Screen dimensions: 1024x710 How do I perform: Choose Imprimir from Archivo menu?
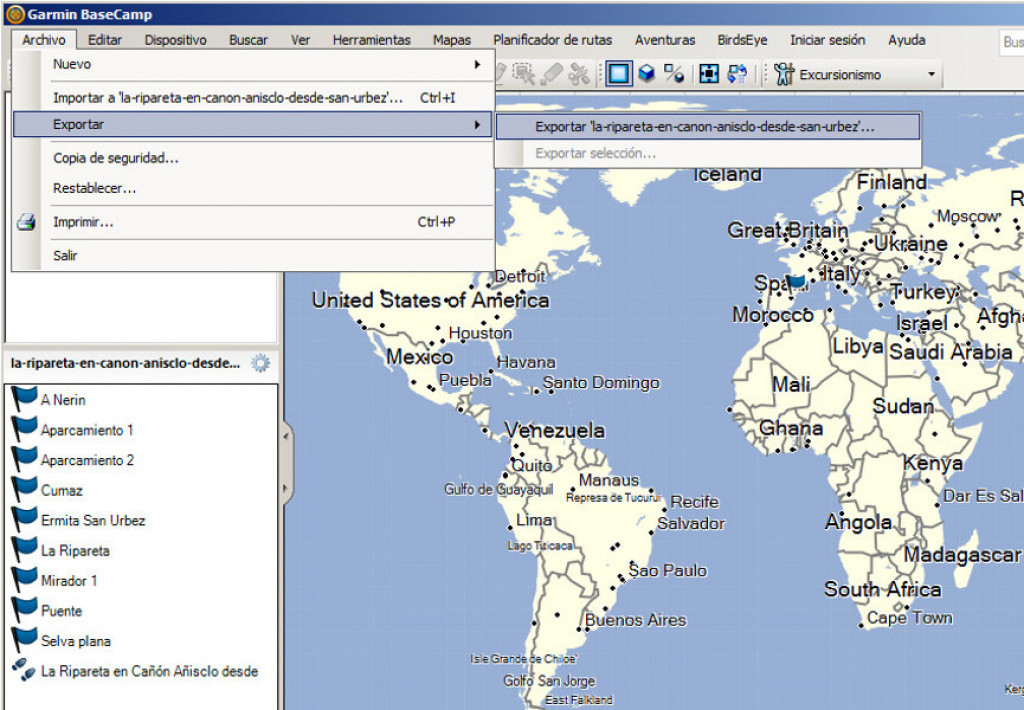[x=251, y=222]
